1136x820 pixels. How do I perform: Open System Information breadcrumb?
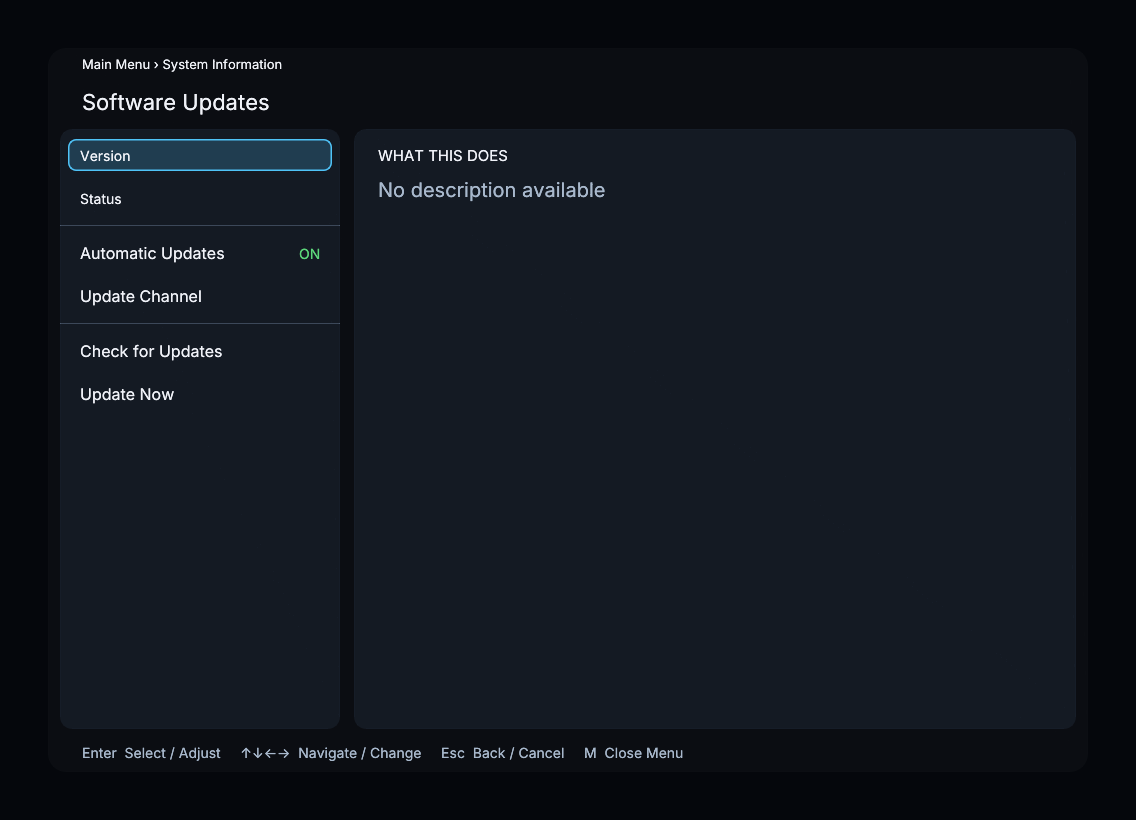pos(222,64)
